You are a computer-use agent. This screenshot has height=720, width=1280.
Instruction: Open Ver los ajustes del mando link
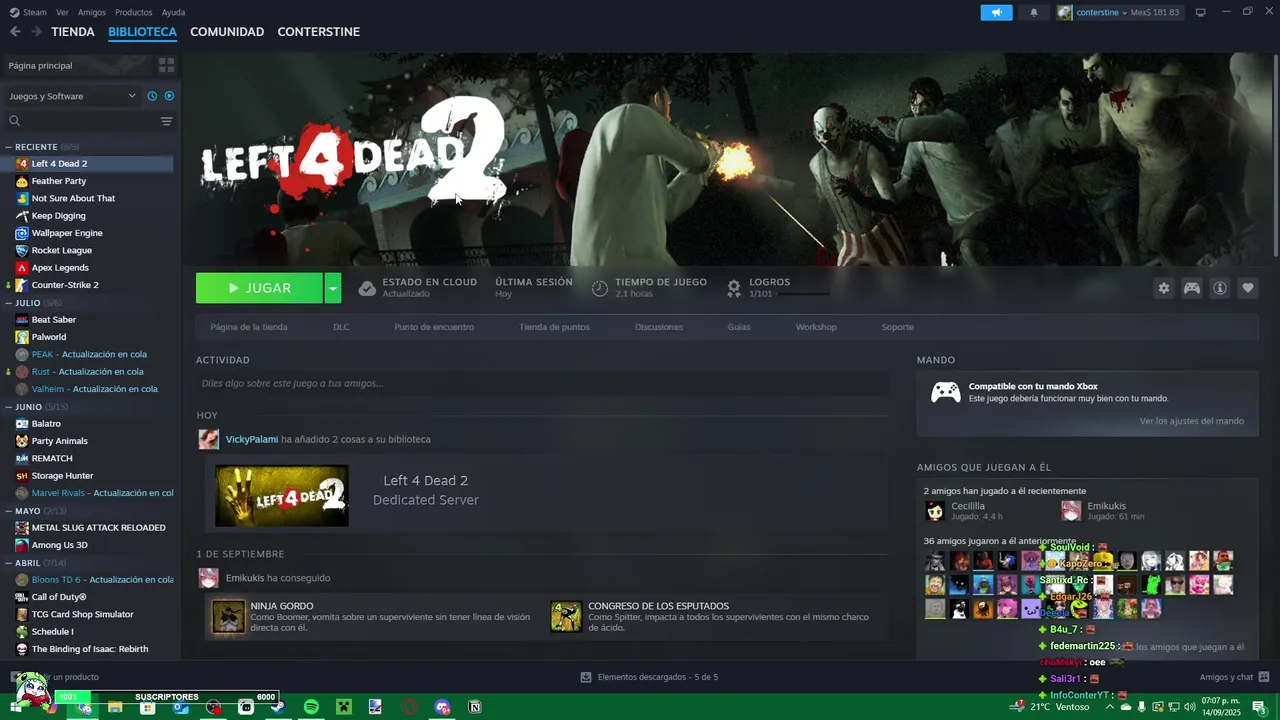point(1191,421)
